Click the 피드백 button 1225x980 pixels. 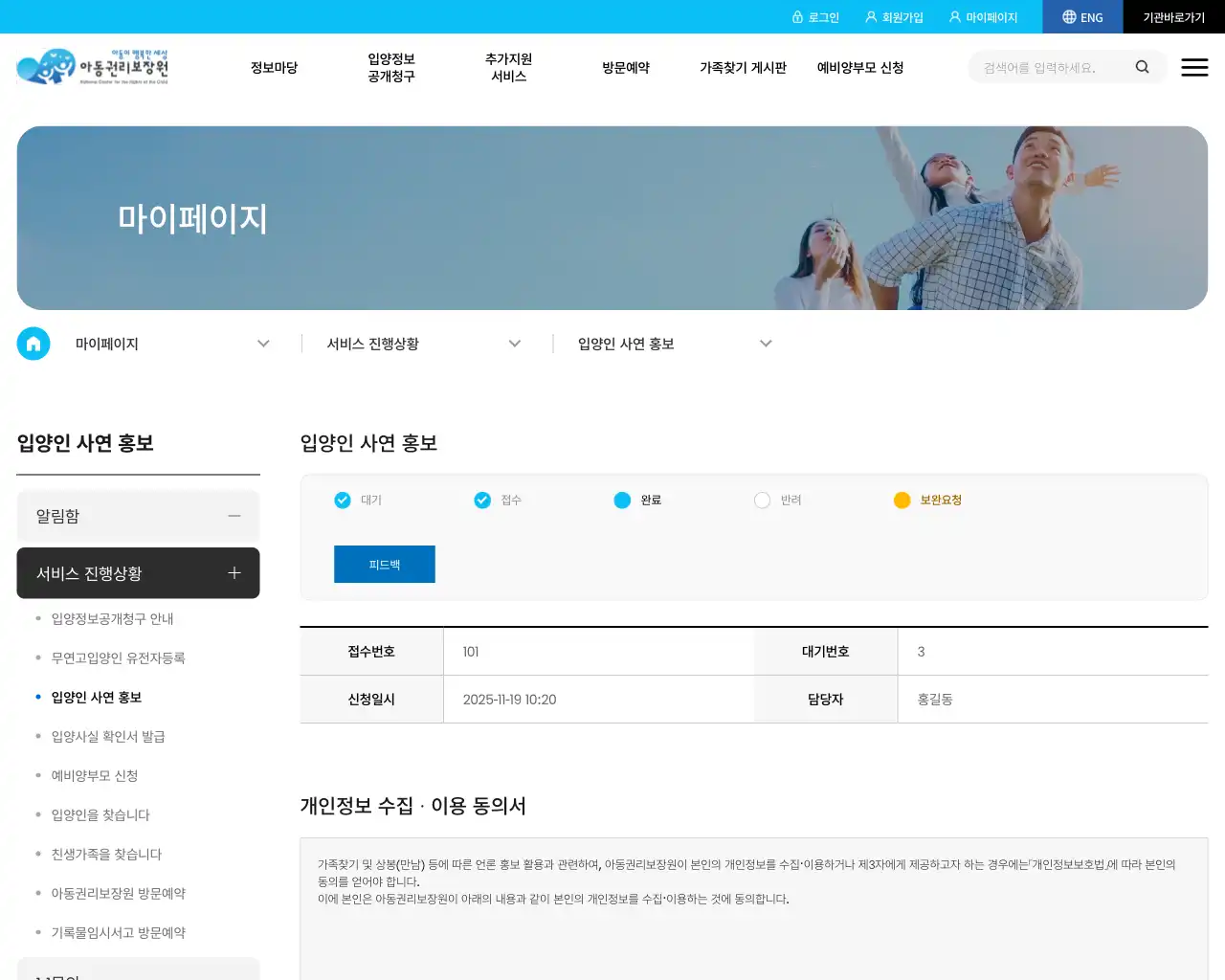384,564
